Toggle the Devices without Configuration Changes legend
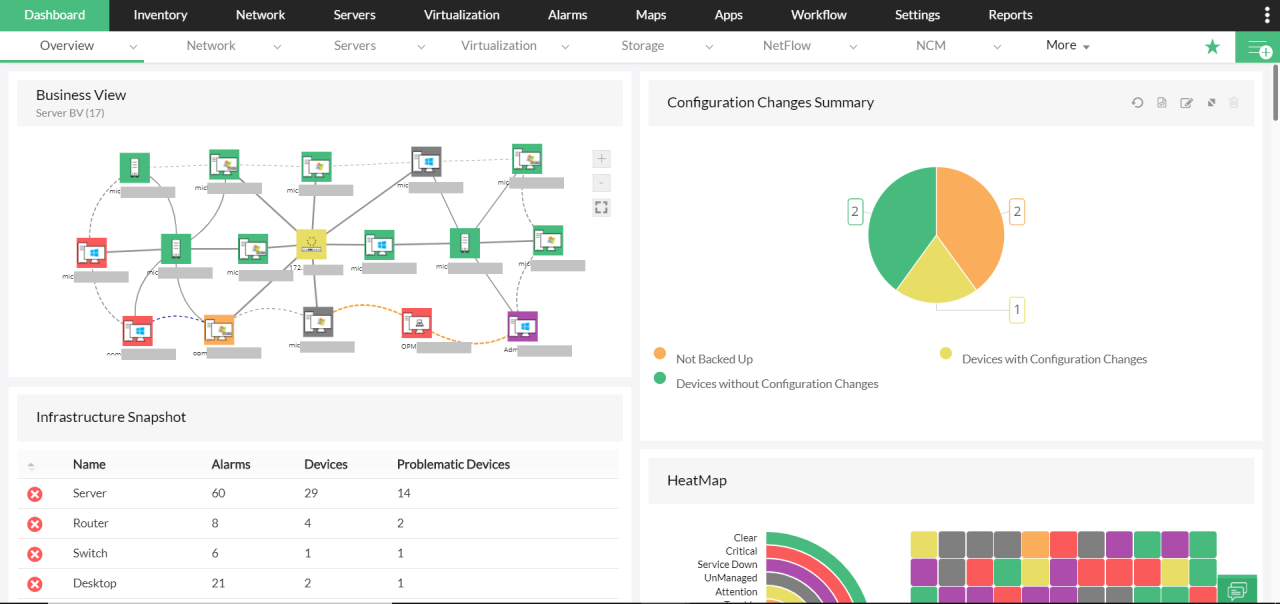The width and height of the screenshot is (1280, 604). point(777,383)
